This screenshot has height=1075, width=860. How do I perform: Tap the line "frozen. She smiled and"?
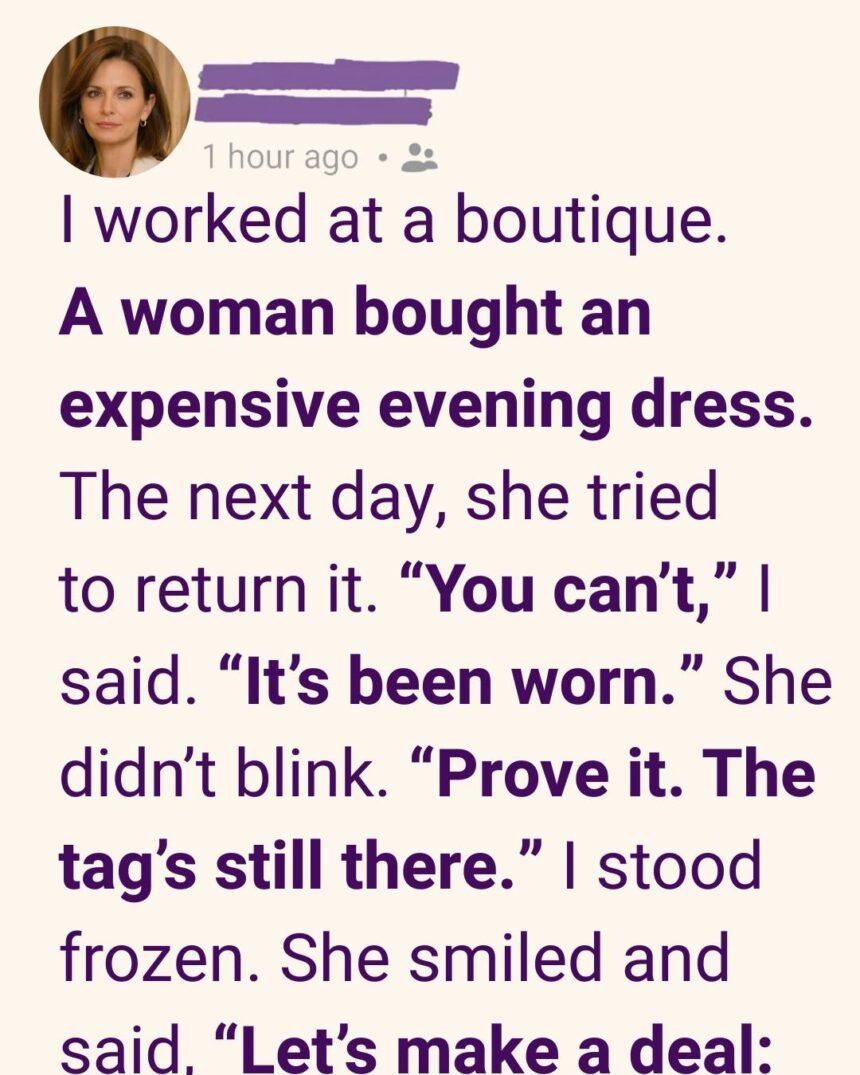pyautogui.click(x=394, y=958)
